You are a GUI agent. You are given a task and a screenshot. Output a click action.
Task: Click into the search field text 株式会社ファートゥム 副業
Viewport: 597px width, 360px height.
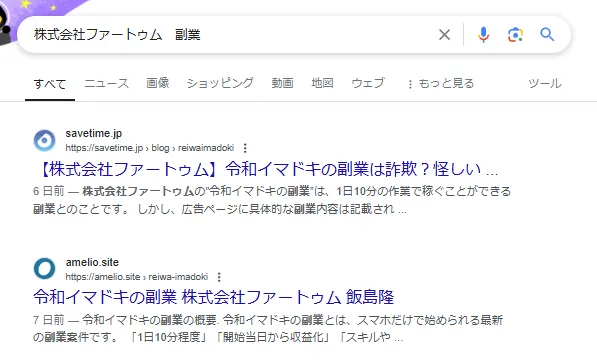117,35
